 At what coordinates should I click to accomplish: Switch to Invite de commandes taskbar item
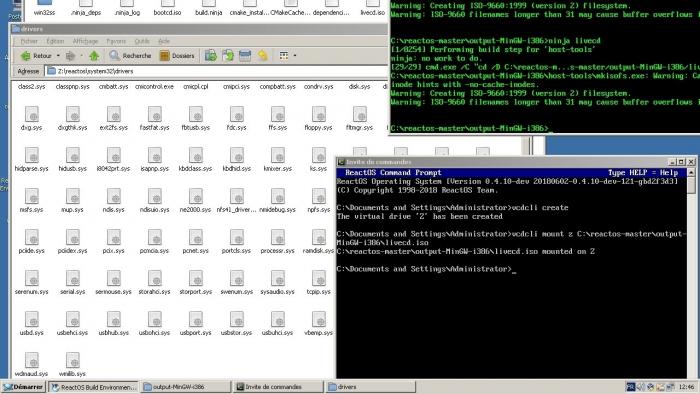tap(278, 387)
